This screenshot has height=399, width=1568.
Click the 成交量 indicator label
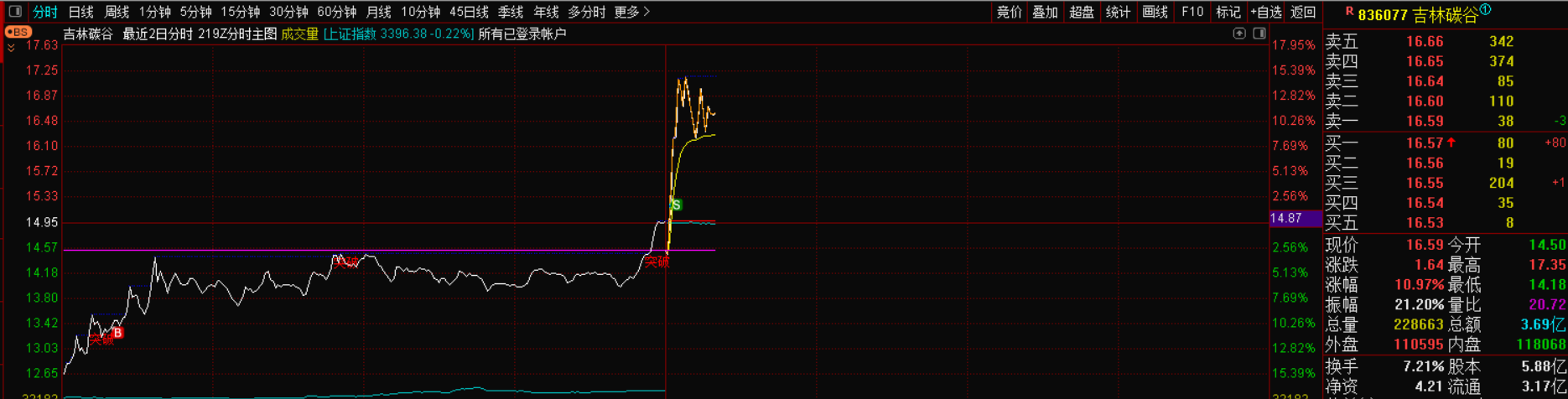point(299,34)
